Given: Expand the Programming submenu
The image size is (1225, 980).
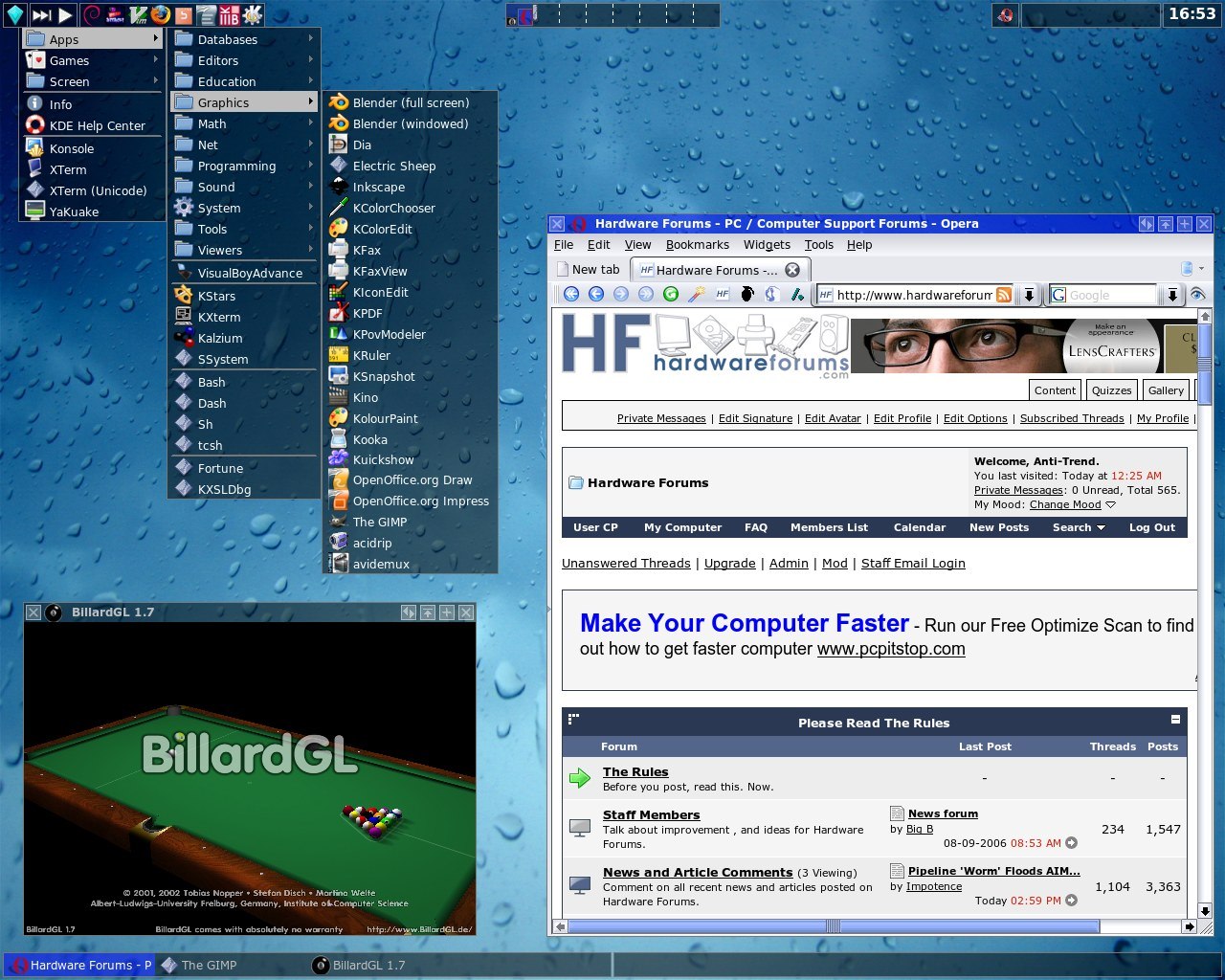Looking at the screenshot, I should coord(244,166).
